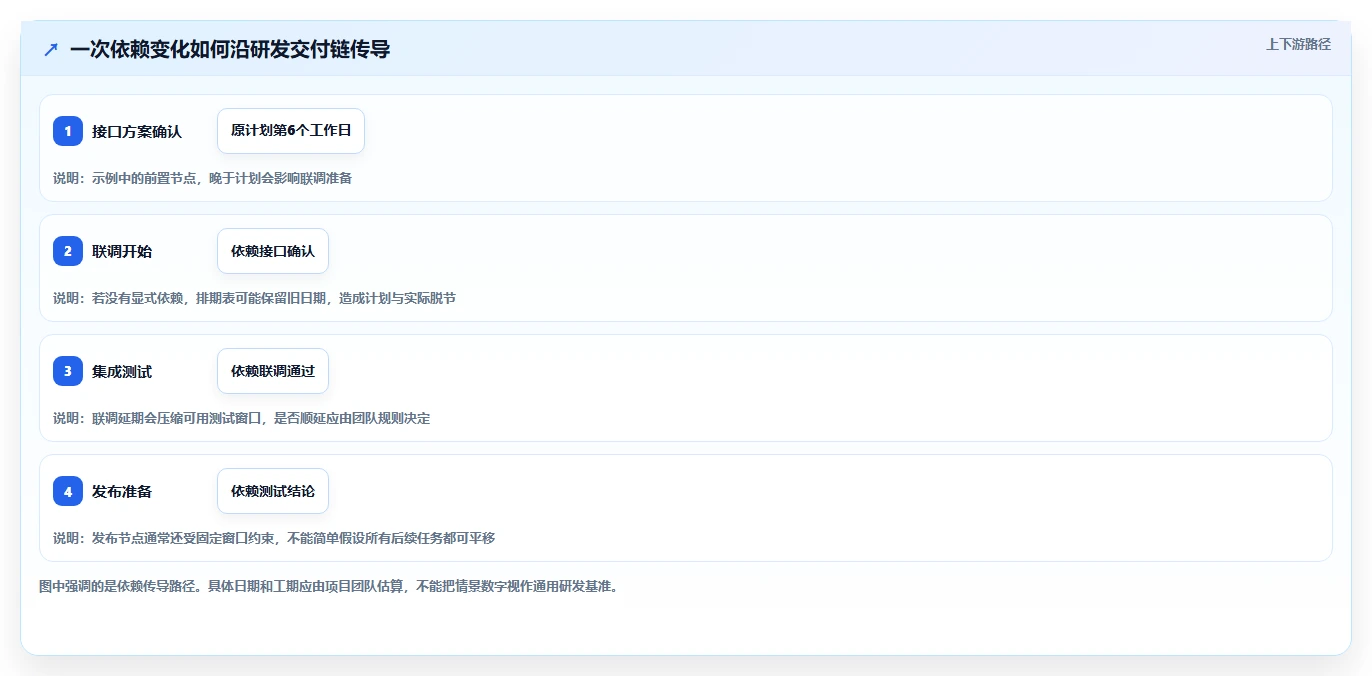The height and width of the screenshot is (676, 1372).
Task: Click the 原计划第6个工作日 tag
Action: pos(291,131)
